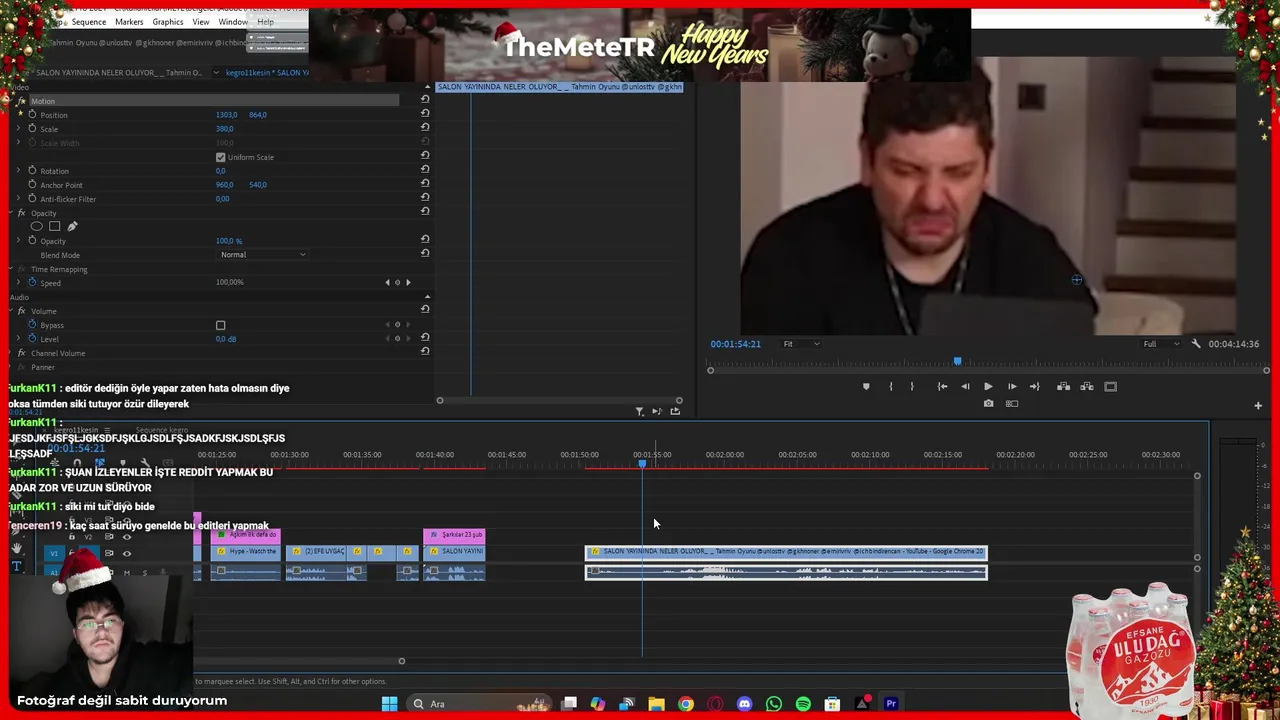Open the monitor button editor plus
This screenshot has width=1280, height=720.
(x=1258, y=405)
